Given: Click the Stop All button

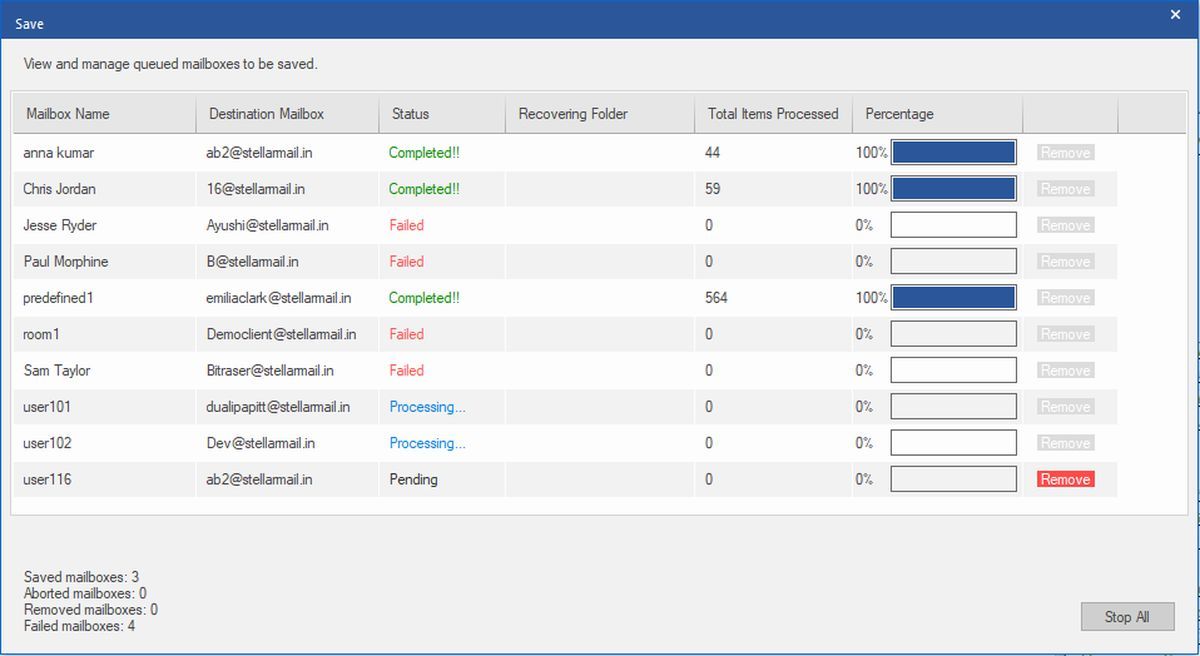Looking at the screenshot, I should 1127,617.
